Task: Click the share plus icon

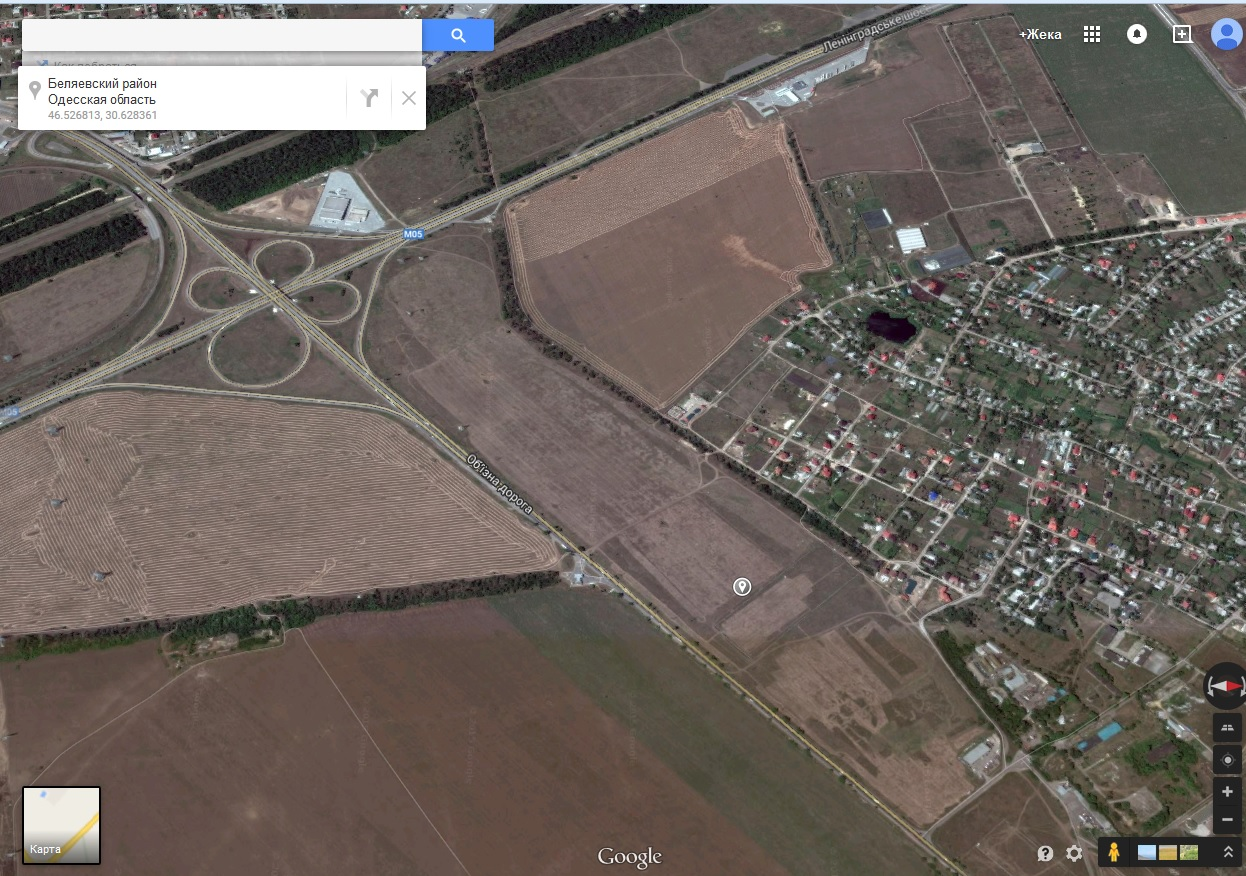Action: click(1182, 34)
